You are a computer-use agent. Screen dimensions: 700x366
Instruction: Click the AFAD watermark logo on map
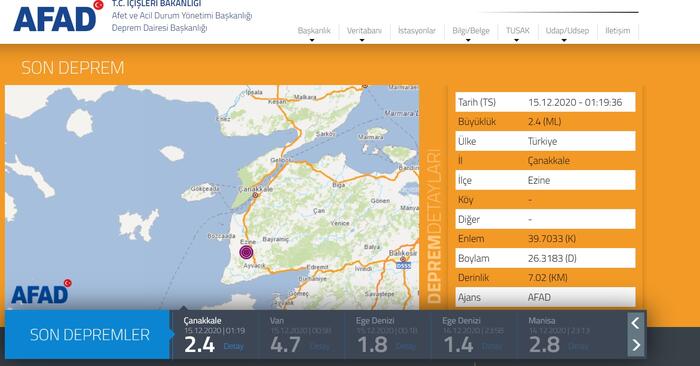coord(41,292)
